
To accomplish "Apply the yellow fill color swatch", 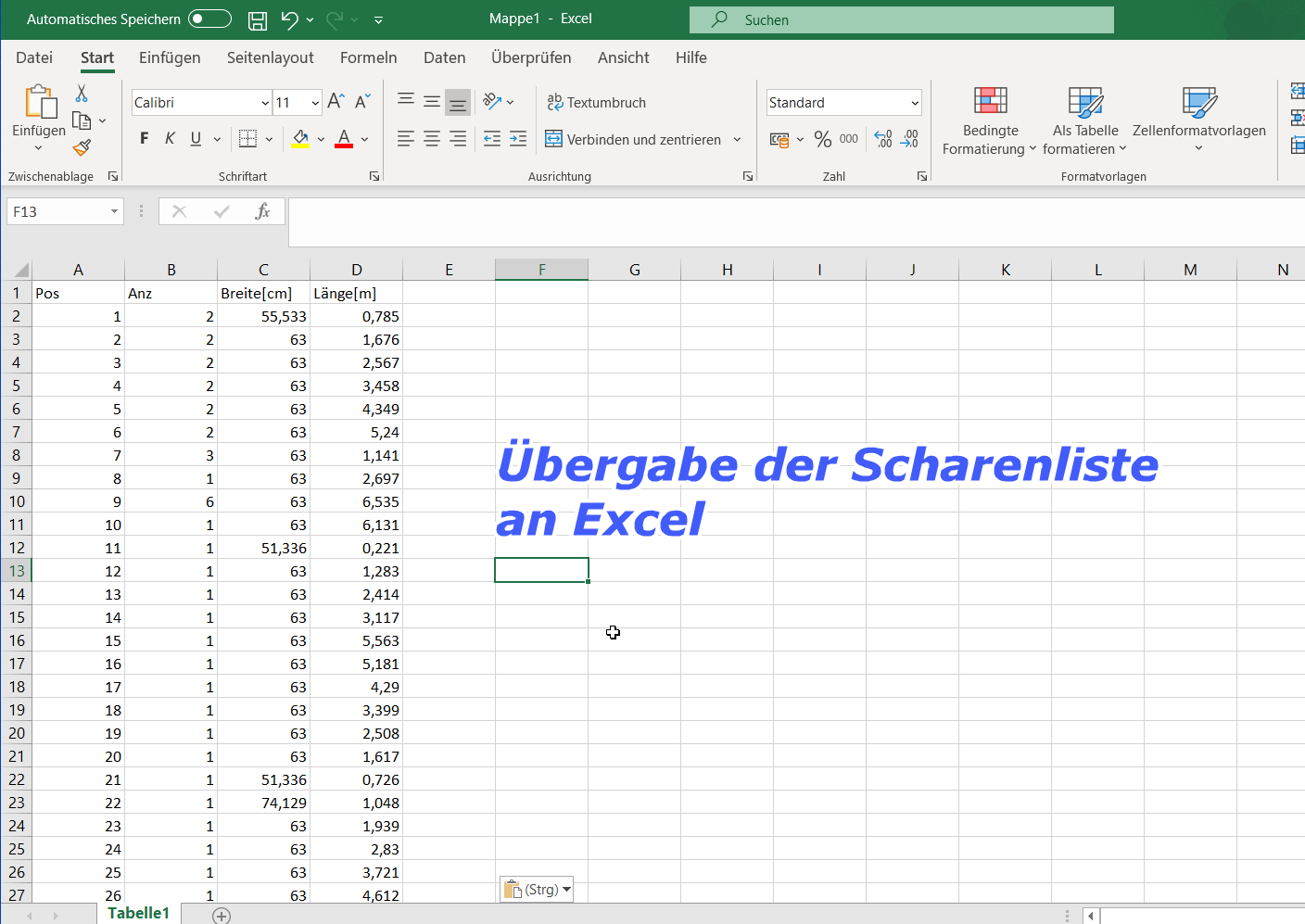I will (300, 139).
